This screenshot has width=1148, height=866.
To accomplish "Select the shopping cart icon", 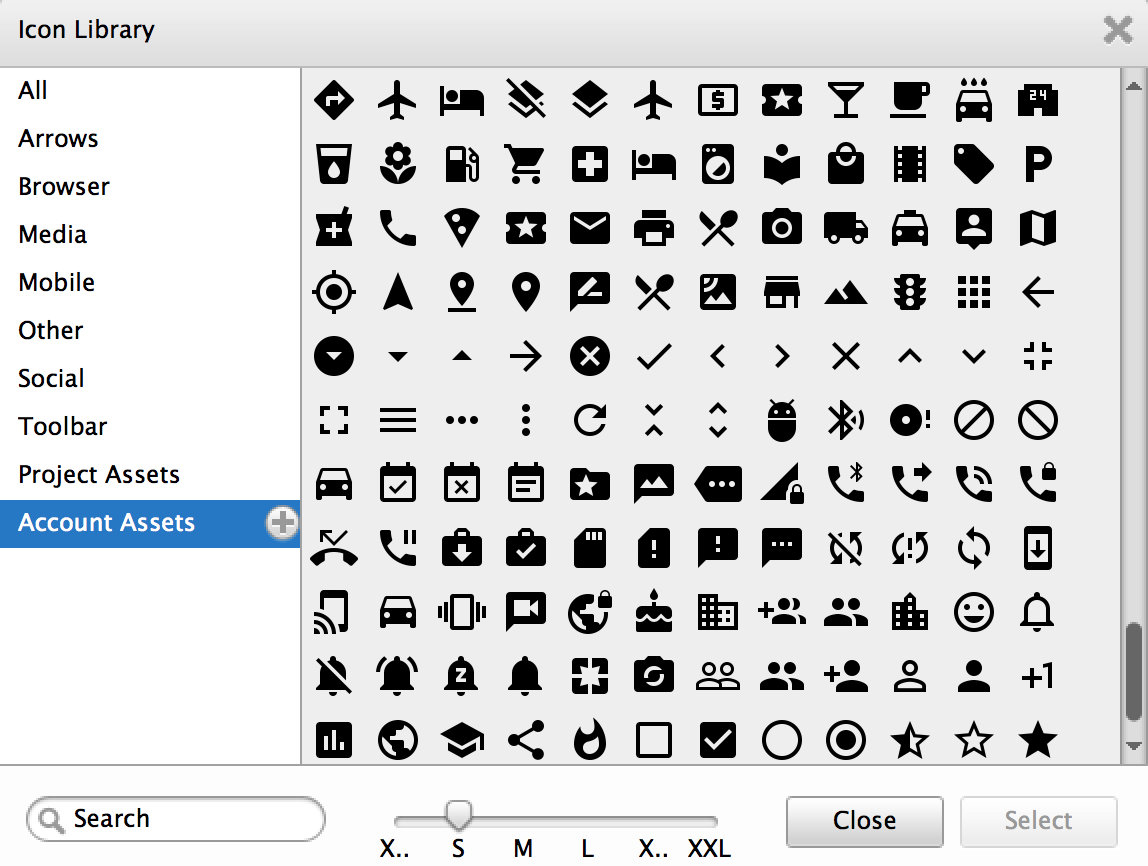I will click(x=526, y=164).
